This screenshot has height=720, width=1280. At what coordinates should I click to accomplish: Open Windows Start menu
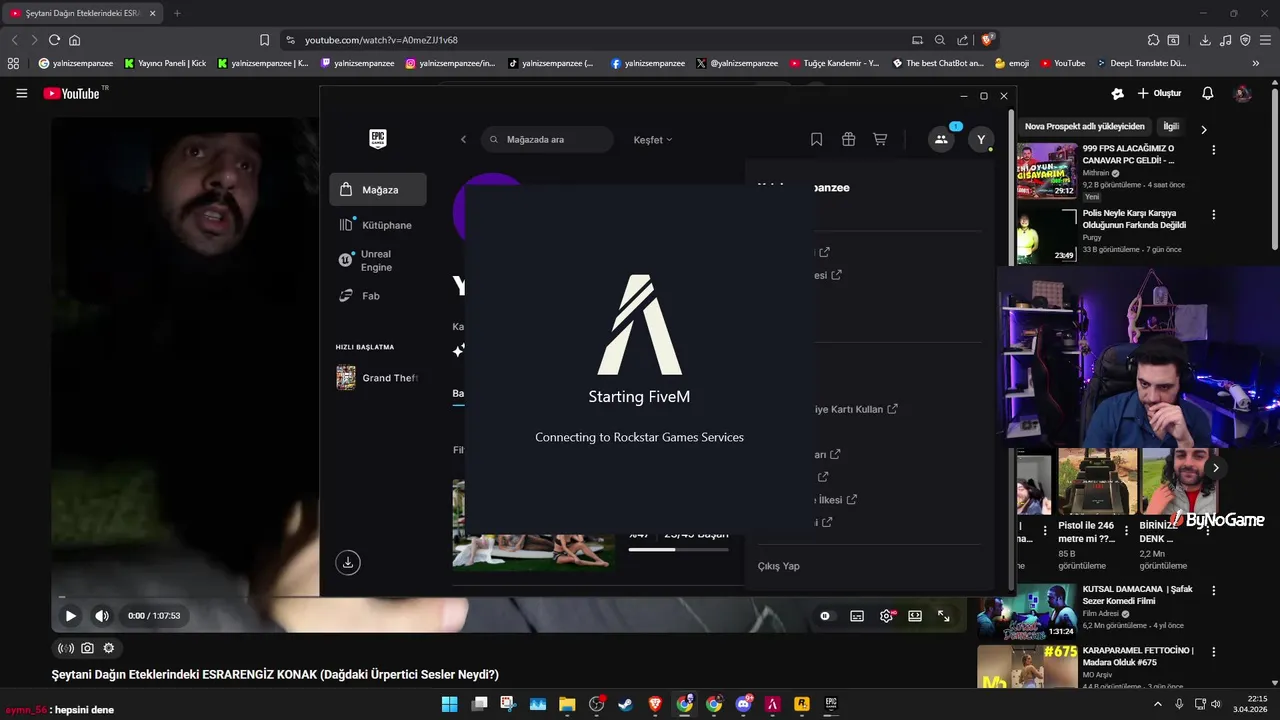click(449, 704)
